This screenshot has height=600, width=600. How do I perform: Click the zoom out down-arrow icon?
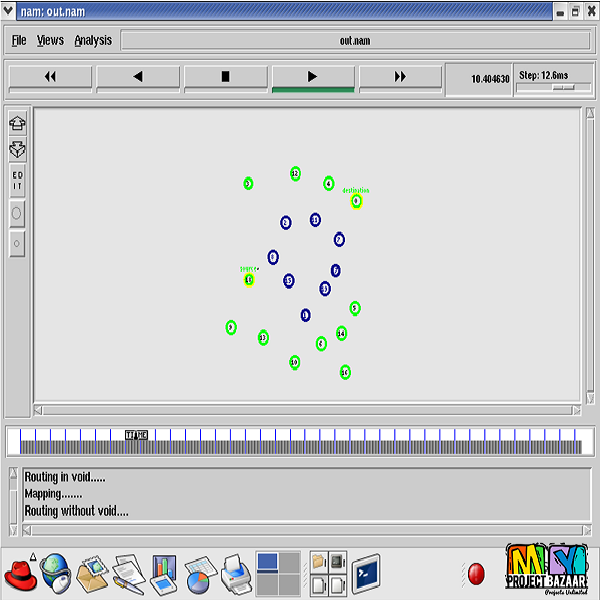(17, 149)
